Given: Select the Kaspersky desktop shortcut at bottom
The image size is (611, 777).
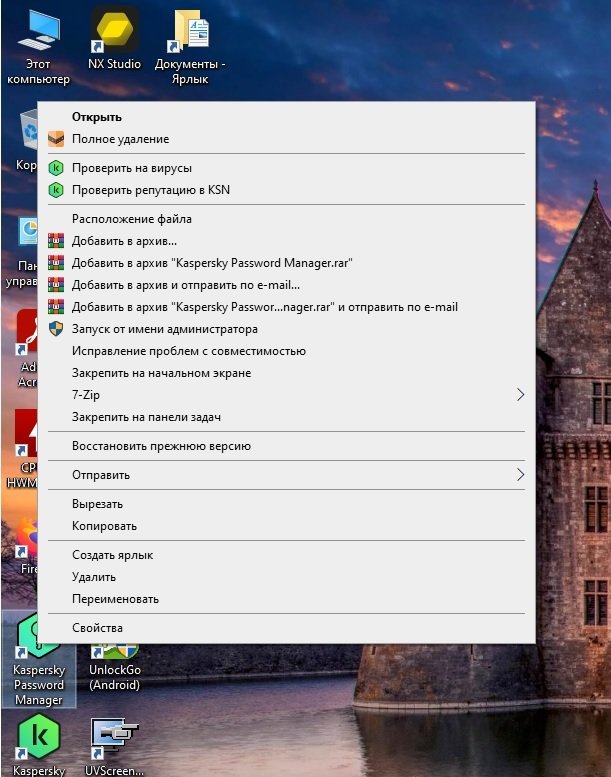Looking at the screenshot, I should pos(39,743).
